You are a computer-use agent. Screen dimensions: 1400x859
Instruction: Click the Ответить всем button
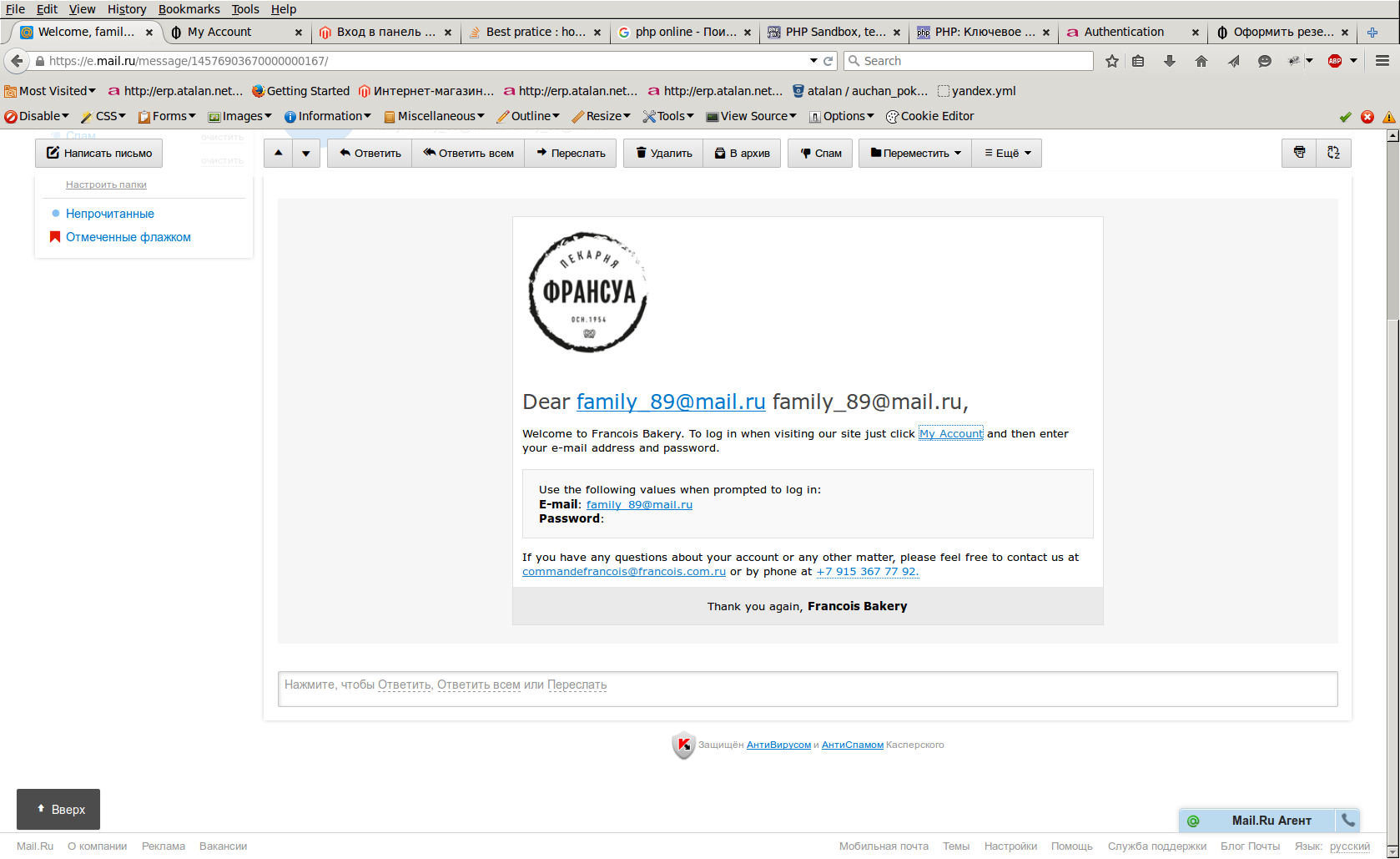468,153
